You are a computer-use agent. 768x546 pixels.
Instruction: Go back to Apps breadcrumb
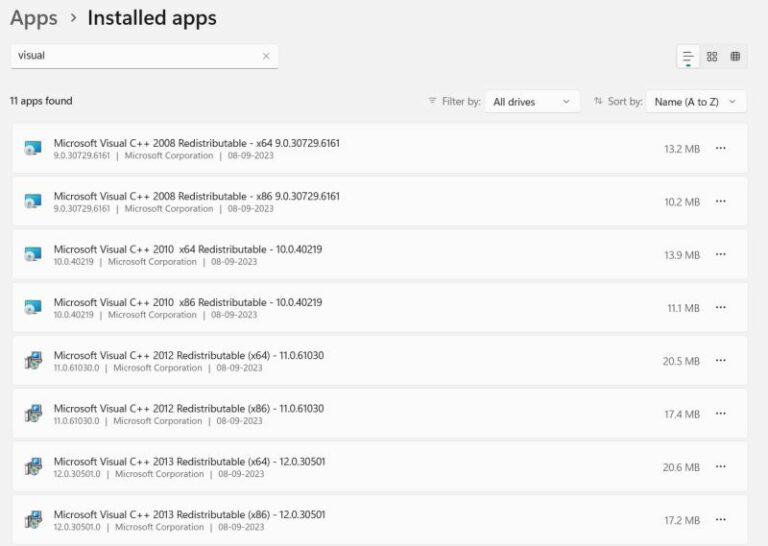33,18
